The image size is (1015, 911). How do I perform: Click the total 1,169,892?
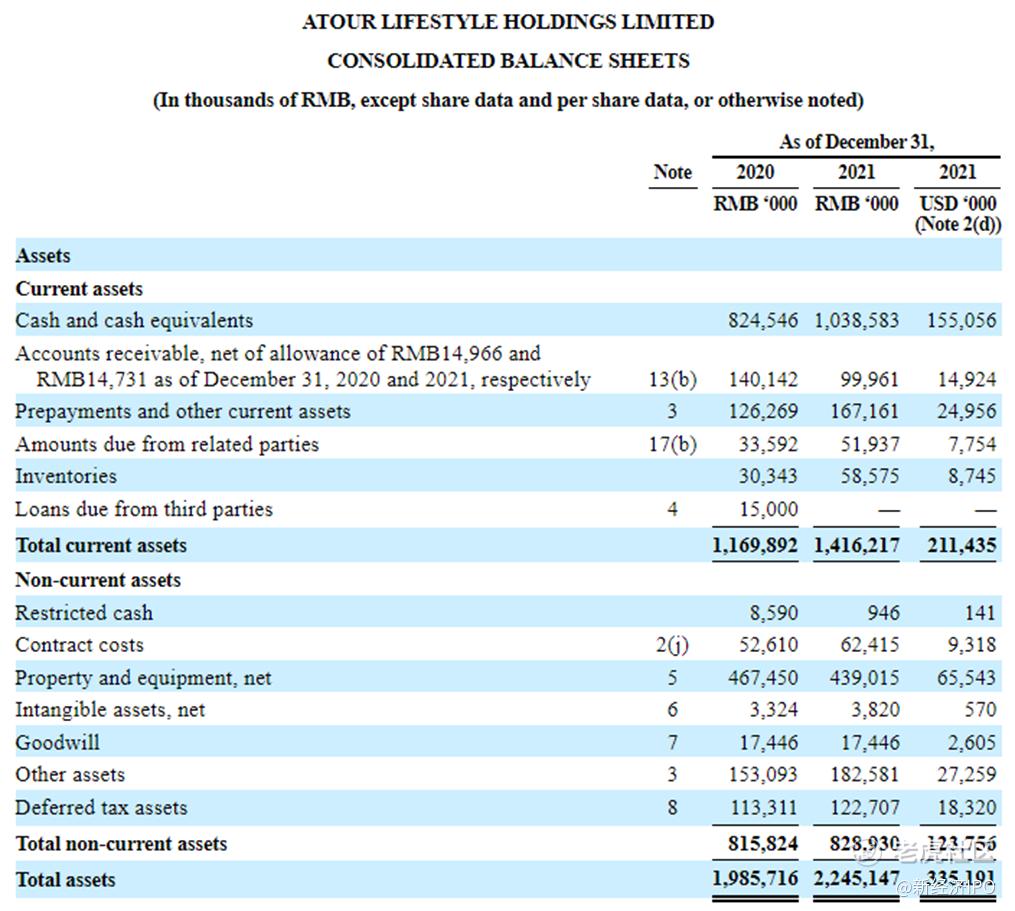point(755,546)
